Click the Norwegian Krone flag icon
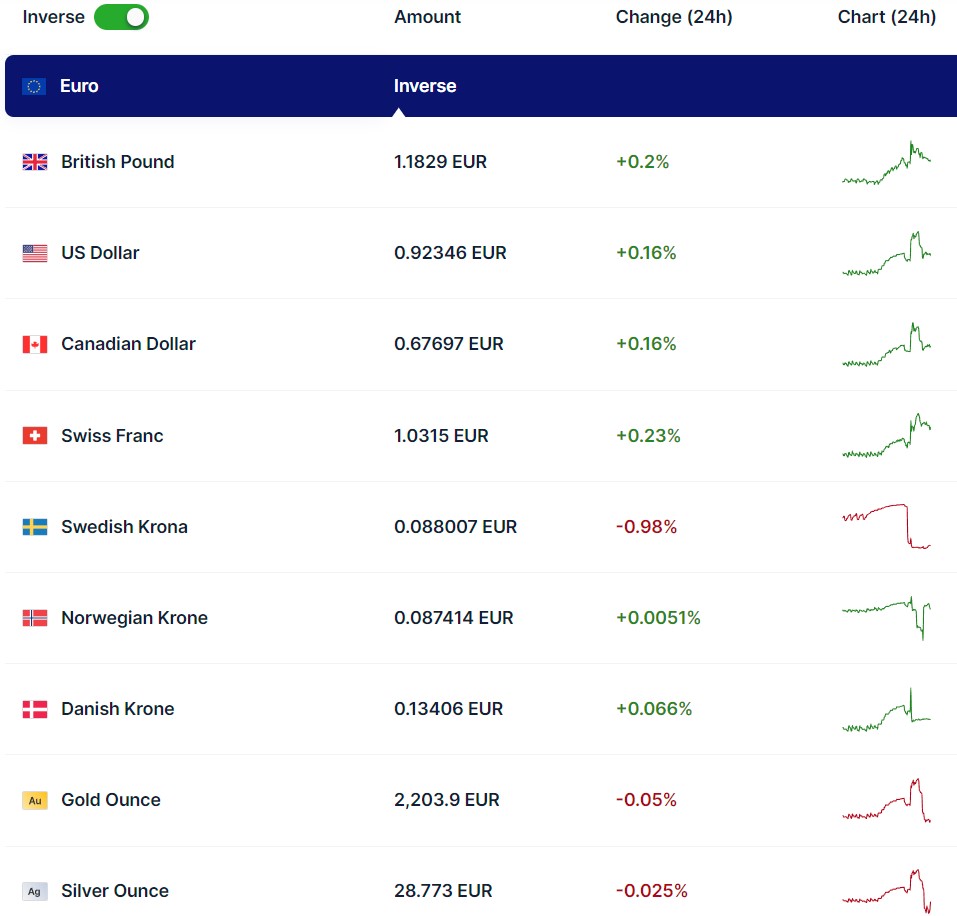The image size is (957, 916). (x=35, y=618)
